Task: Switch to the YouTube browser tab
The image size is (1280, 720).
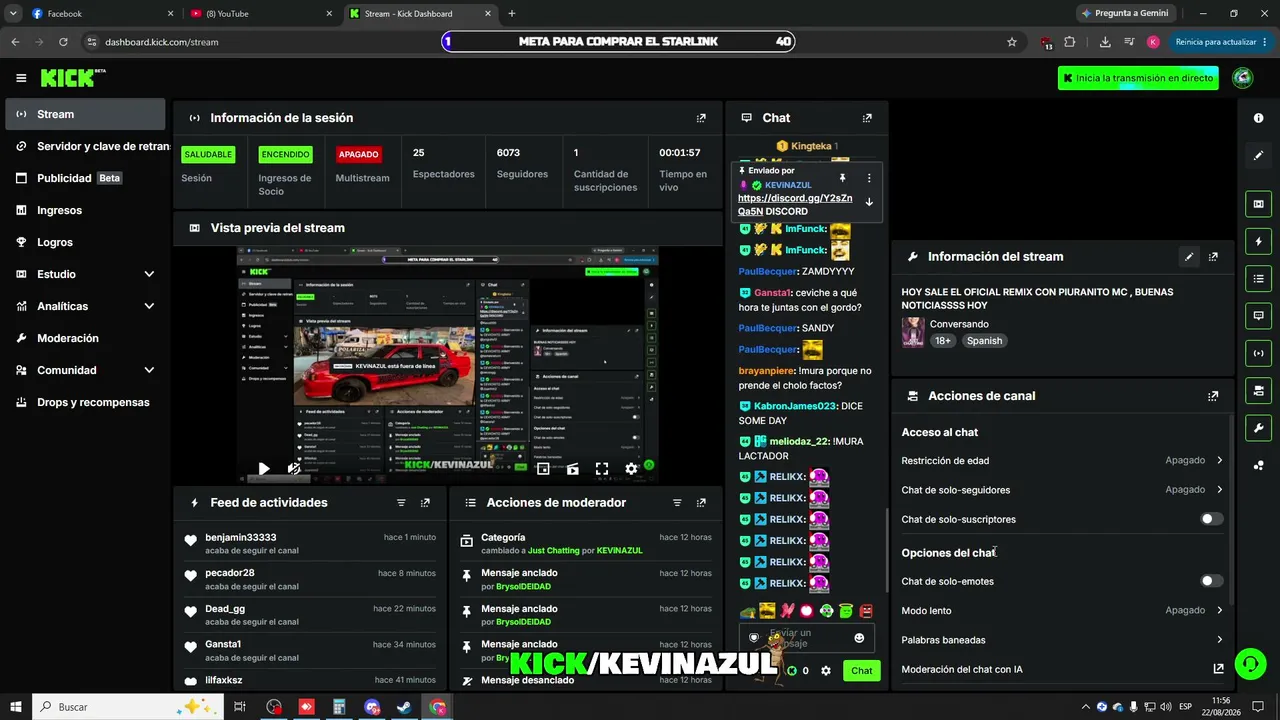Action: coord(260,14)
